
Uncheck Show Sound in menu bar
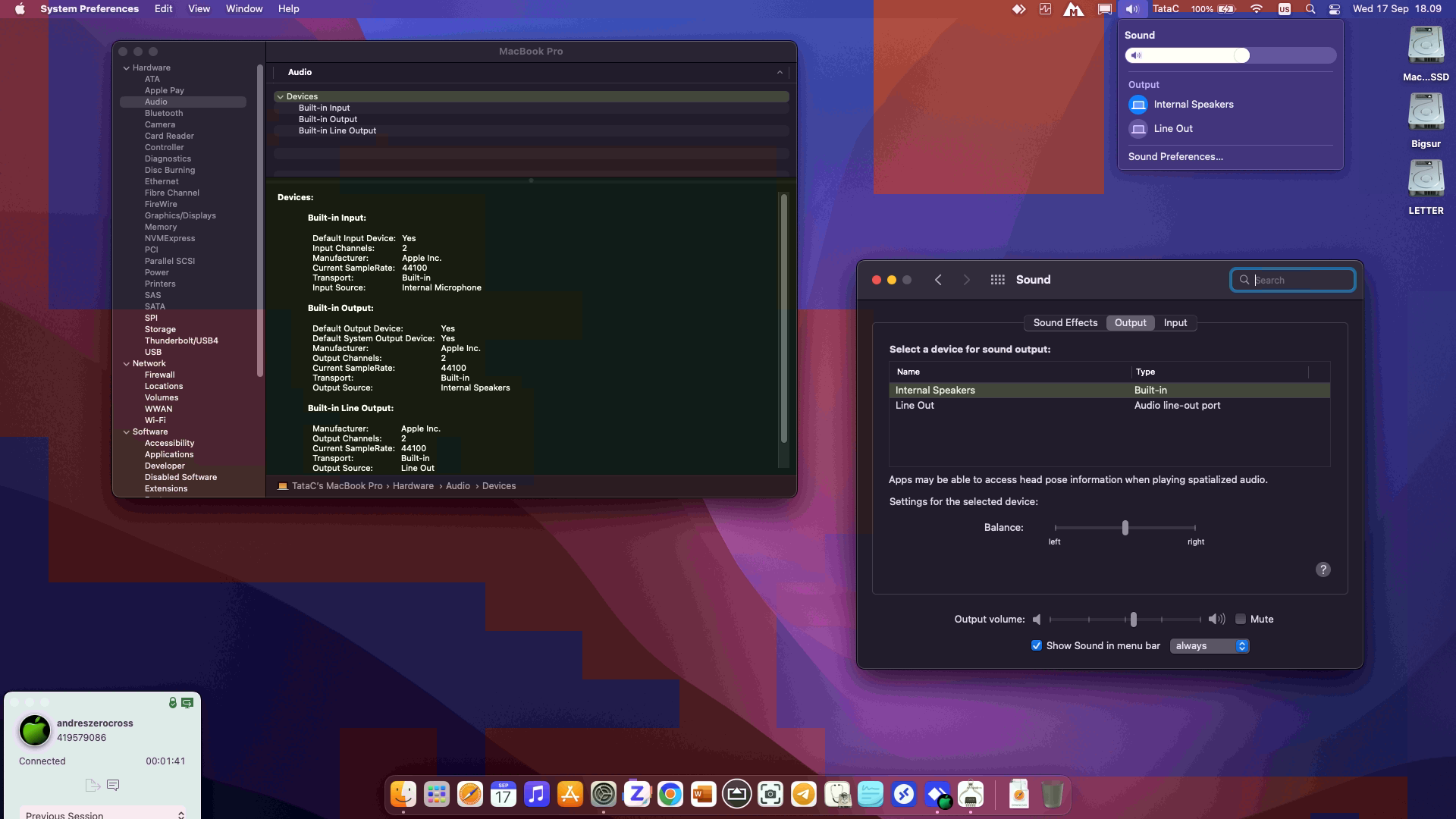[1036, 645]
